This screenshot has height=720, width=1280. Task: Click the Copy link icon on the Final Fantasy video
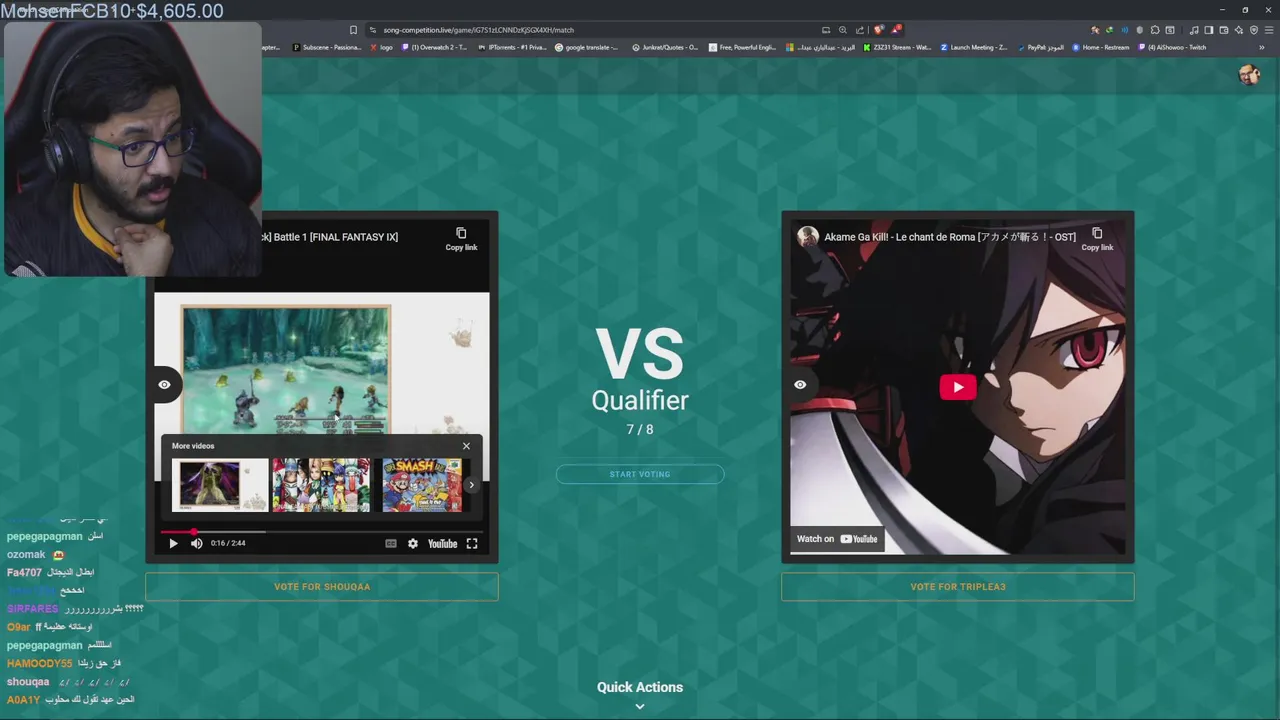461,234
